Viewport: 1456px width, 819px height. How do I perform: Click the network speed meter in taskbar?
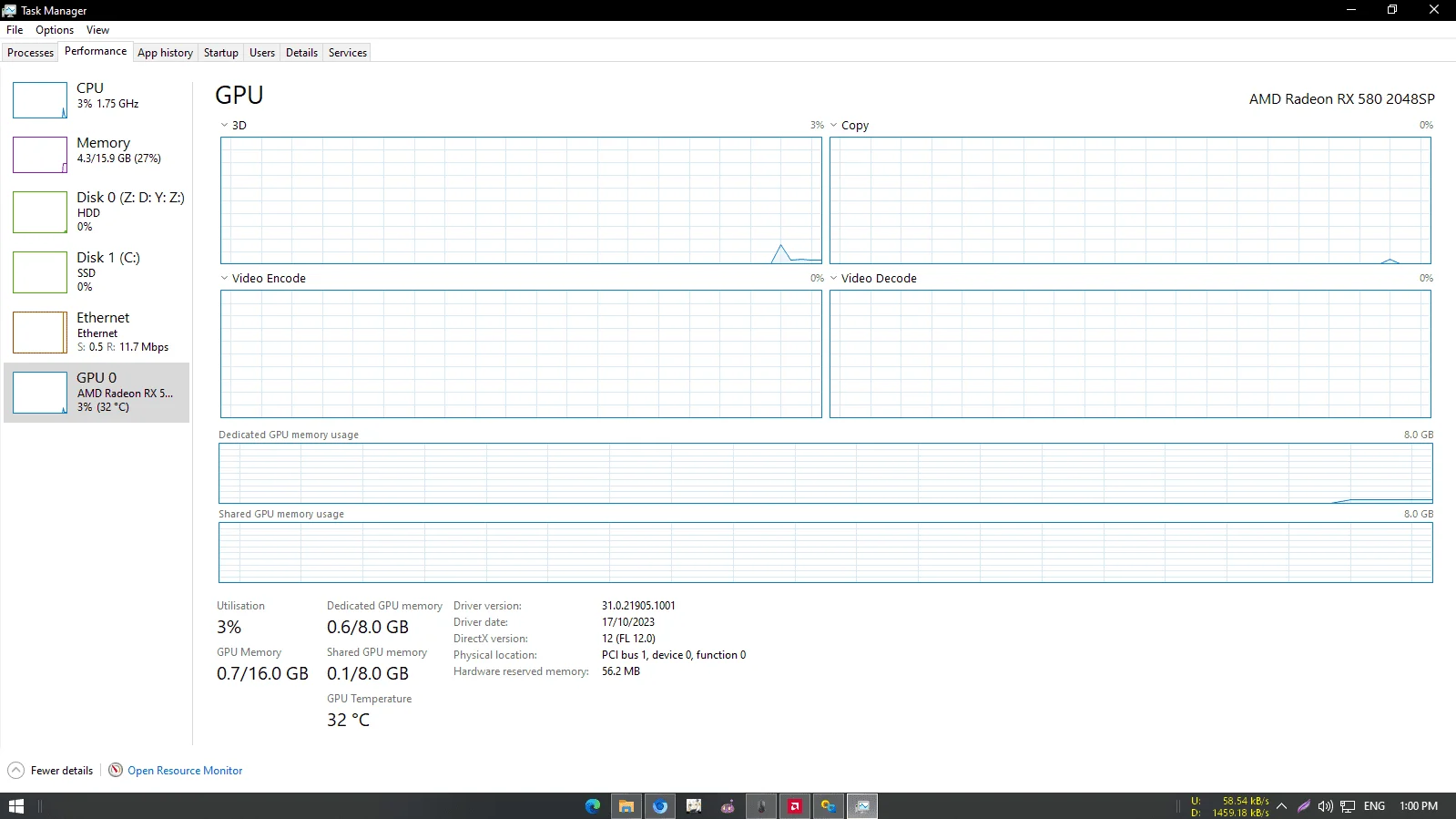[1229, 806]
